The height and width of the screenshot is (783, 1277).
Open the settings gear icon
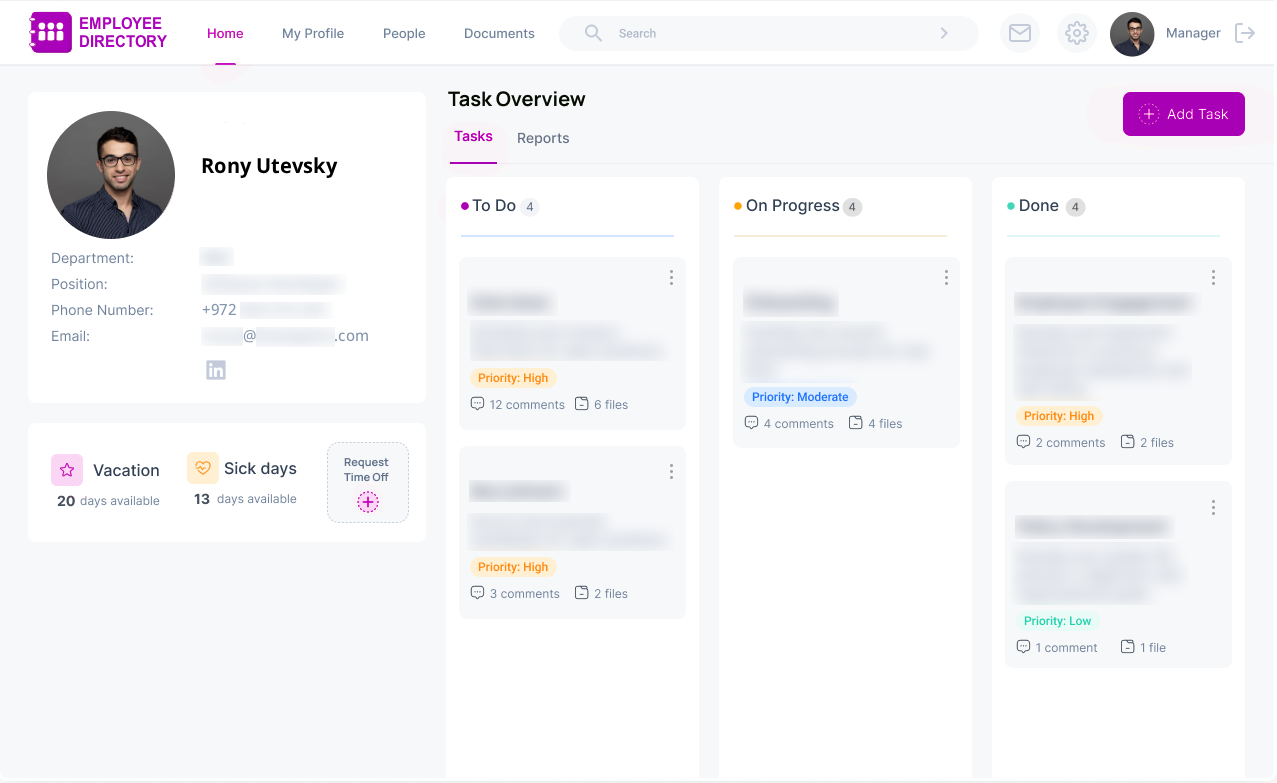(x=1076, y=33)
